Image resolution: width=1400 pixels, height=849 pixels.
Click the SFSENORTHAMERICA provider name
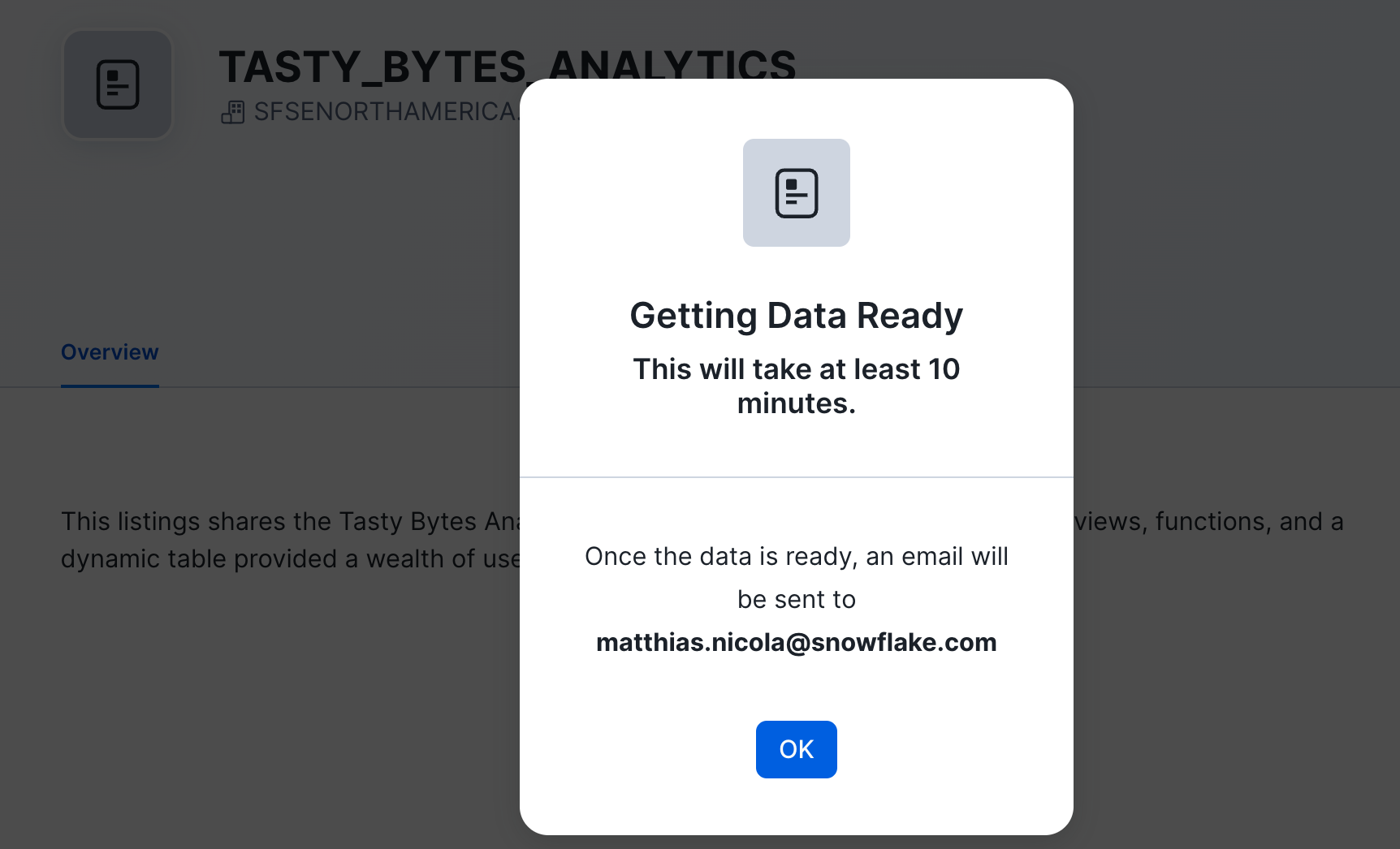click(383, 112)
